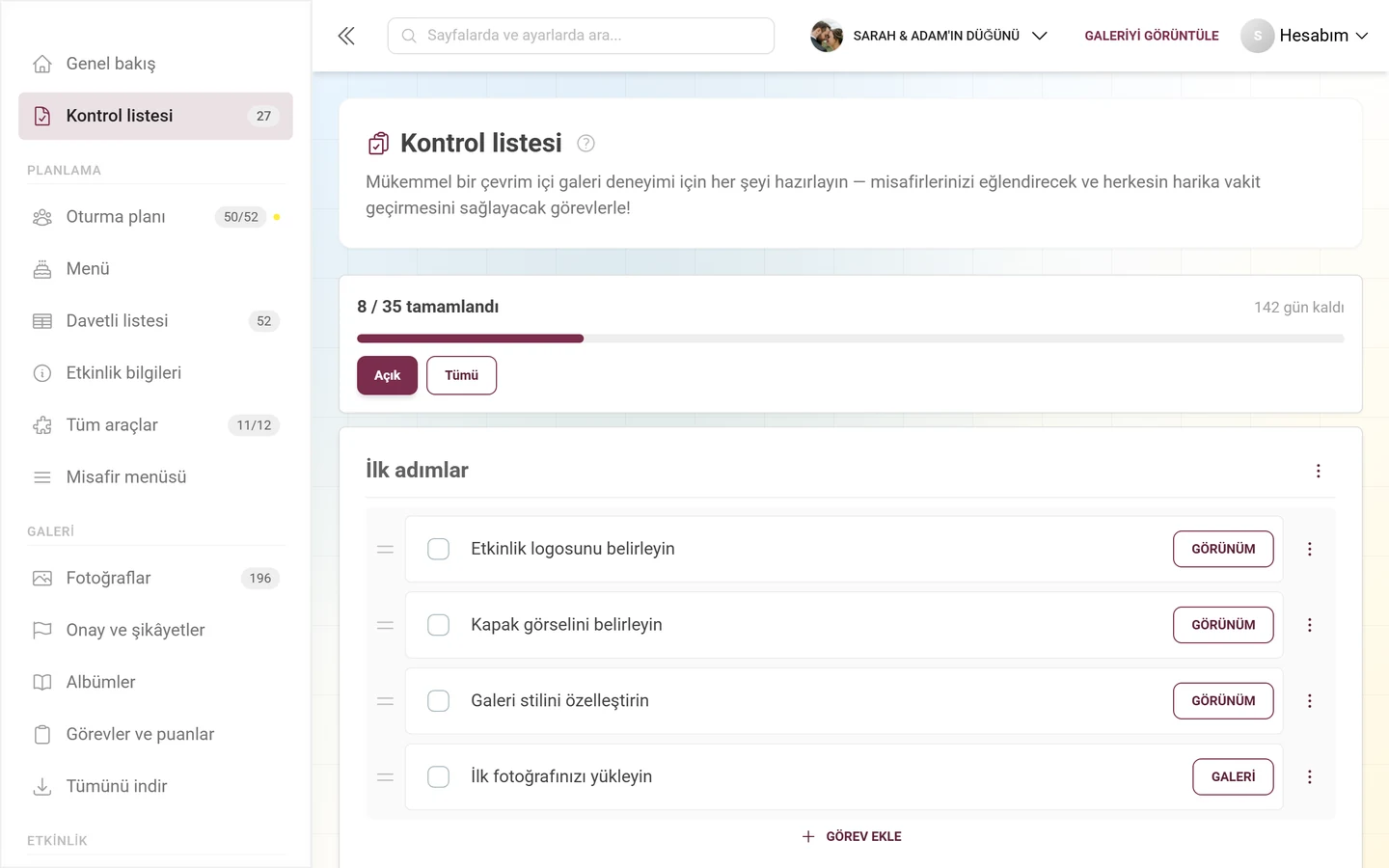Viewport: 1389px width, 868px height.
Task: Collapse sidebar with double chevron icon
Action: (x=346, y=36)
